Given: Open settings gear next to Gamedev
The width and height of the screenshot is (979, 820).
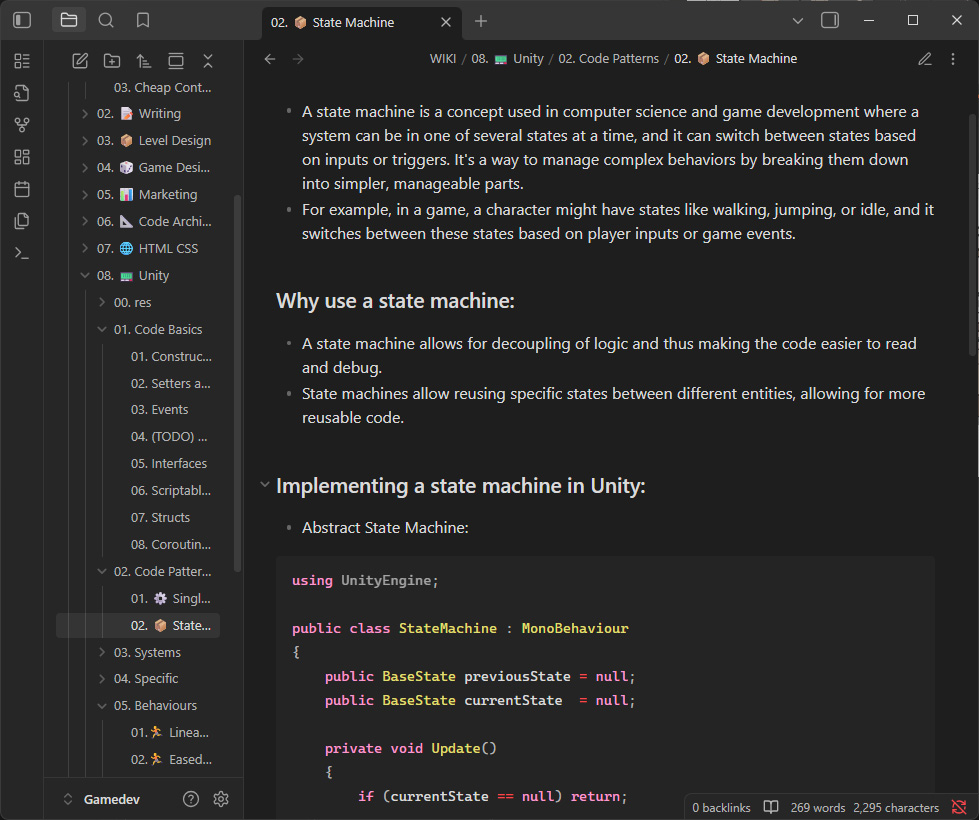Looking at the screenshot, I should click(221, 799).
